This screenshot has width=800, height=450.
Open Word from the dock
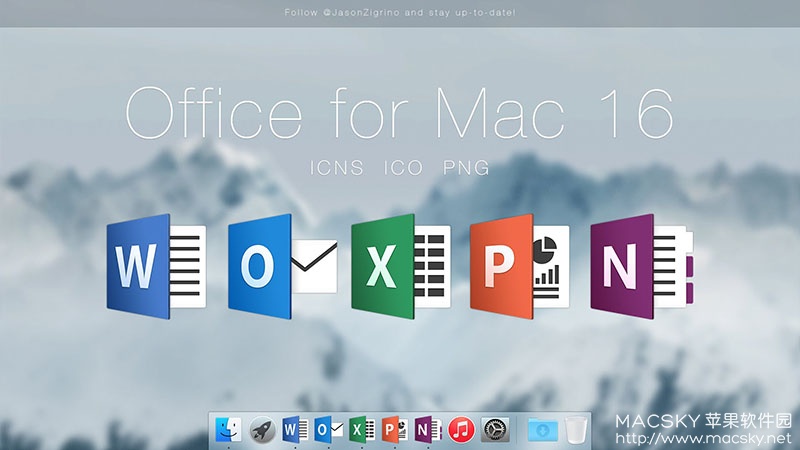tap(295, 430)
